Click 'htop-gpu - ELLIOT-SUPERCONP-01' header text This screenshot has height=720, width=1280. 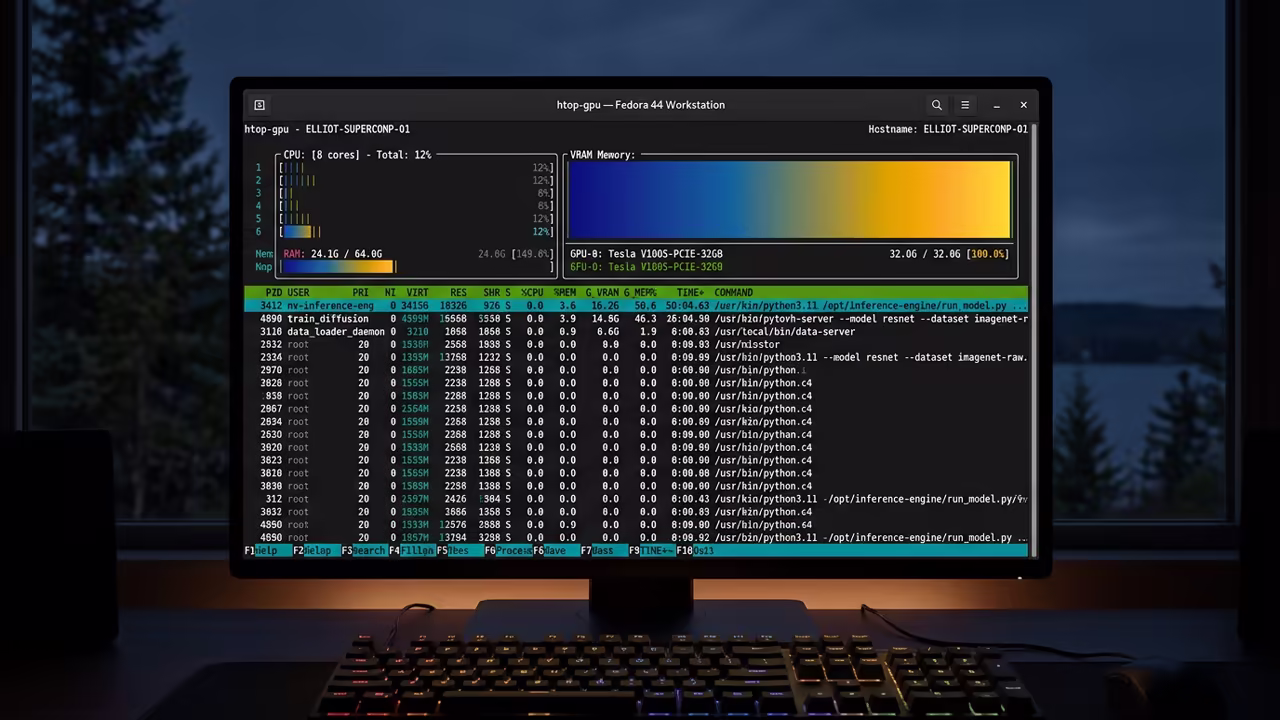(x=327, y=129)
